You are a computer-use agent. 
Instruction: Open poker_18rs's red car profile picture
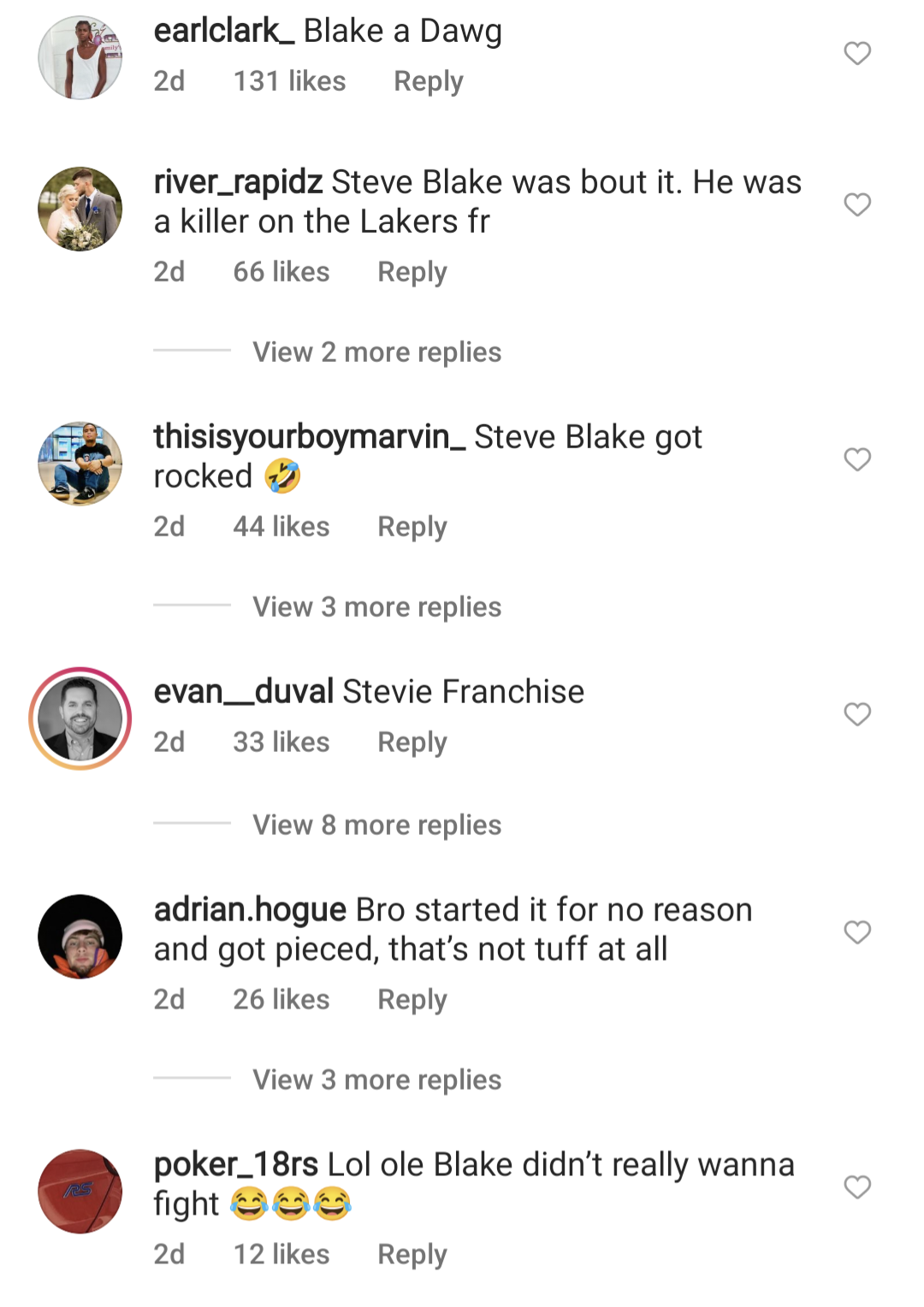pyautogui.click(x=80, y=1186)
